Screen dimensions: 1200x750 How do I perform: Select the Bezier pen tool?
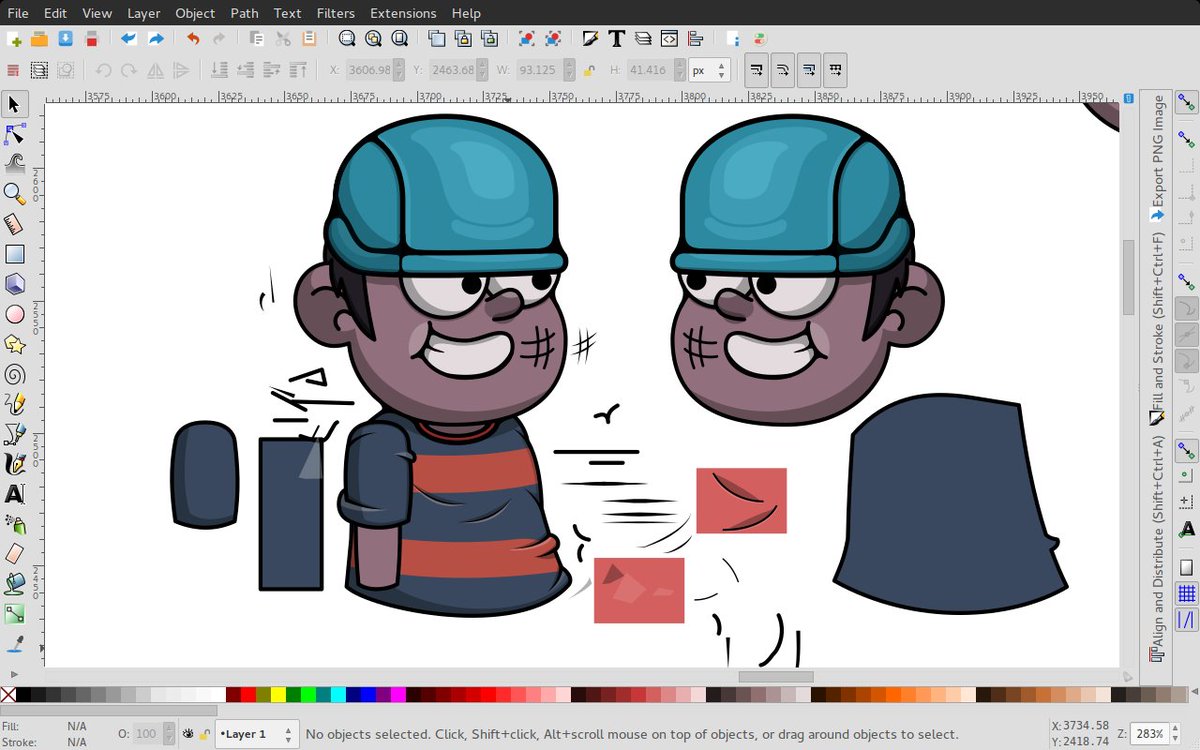pyautogui.click(x=15, y=434)
